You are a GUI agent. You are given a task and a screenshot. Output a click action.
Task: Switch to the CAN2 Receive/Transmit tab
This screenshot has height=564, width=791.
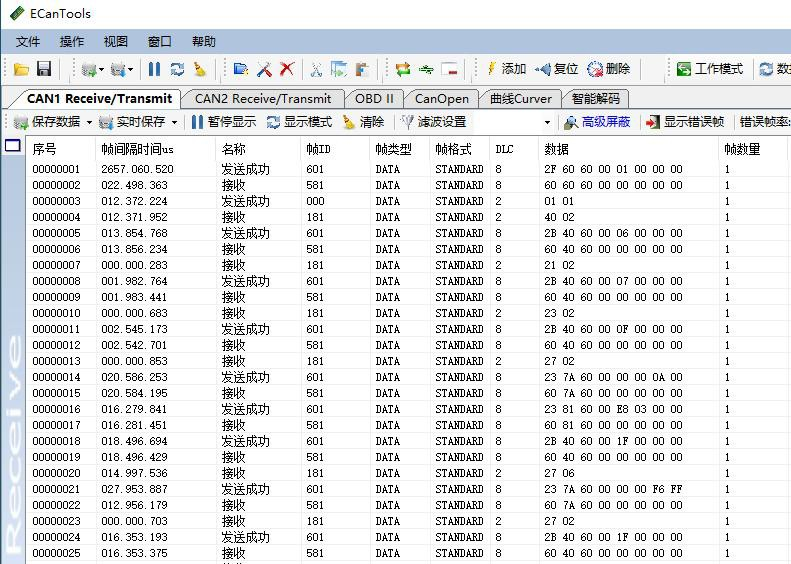(x=262, y=99)
